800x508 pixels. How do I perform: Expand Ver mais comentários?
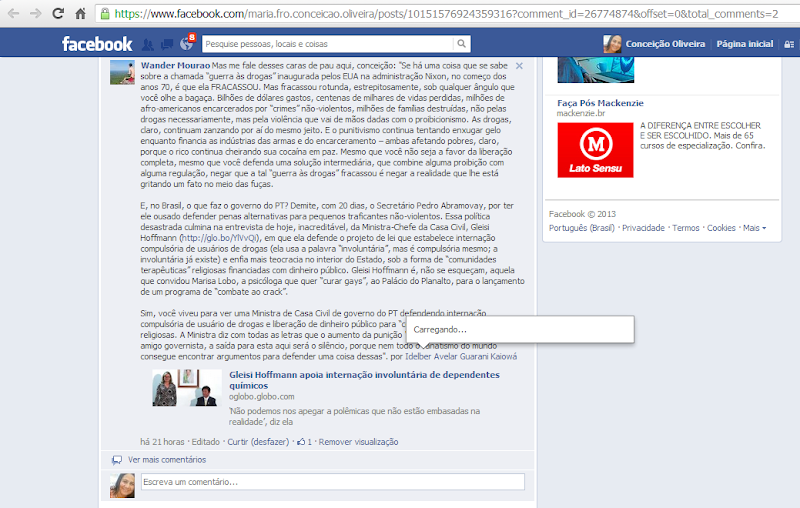167,460
